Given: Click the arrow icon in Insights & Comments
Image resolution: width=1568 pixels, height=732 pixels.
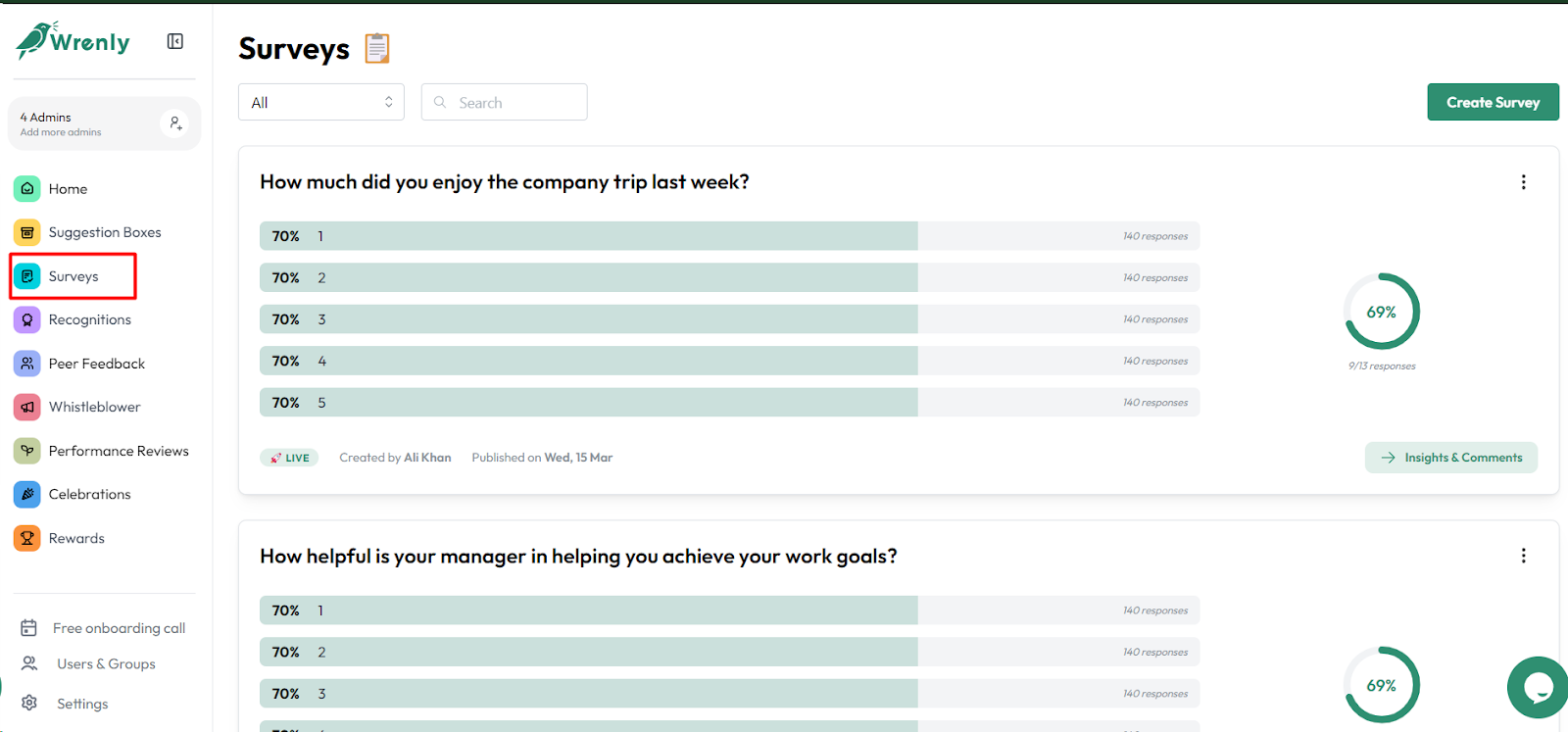Looking at the screenshot, I should click(1388, 458).
